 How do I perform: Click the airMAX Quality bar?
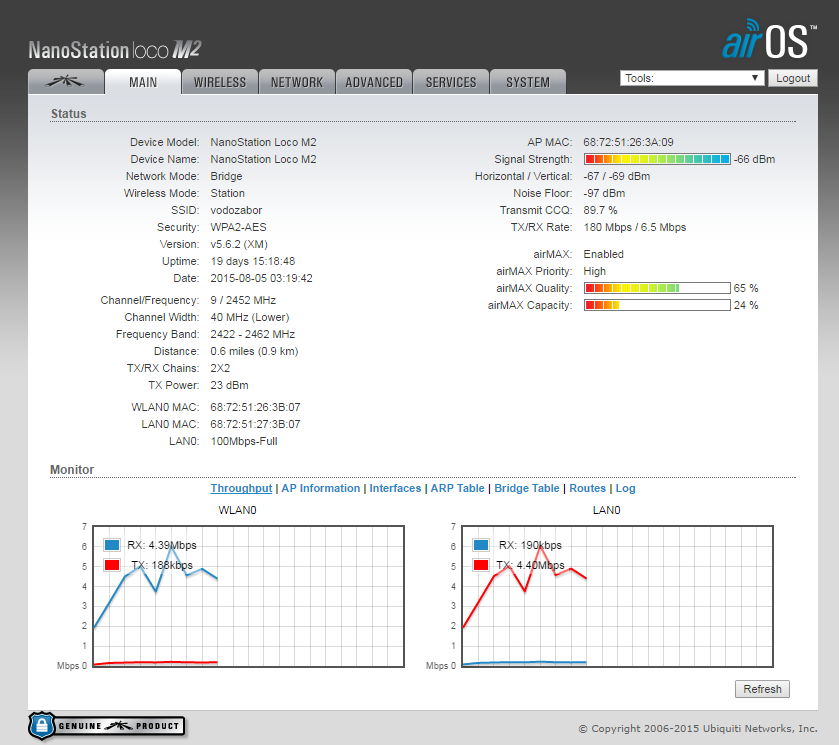tap(657, 288)
